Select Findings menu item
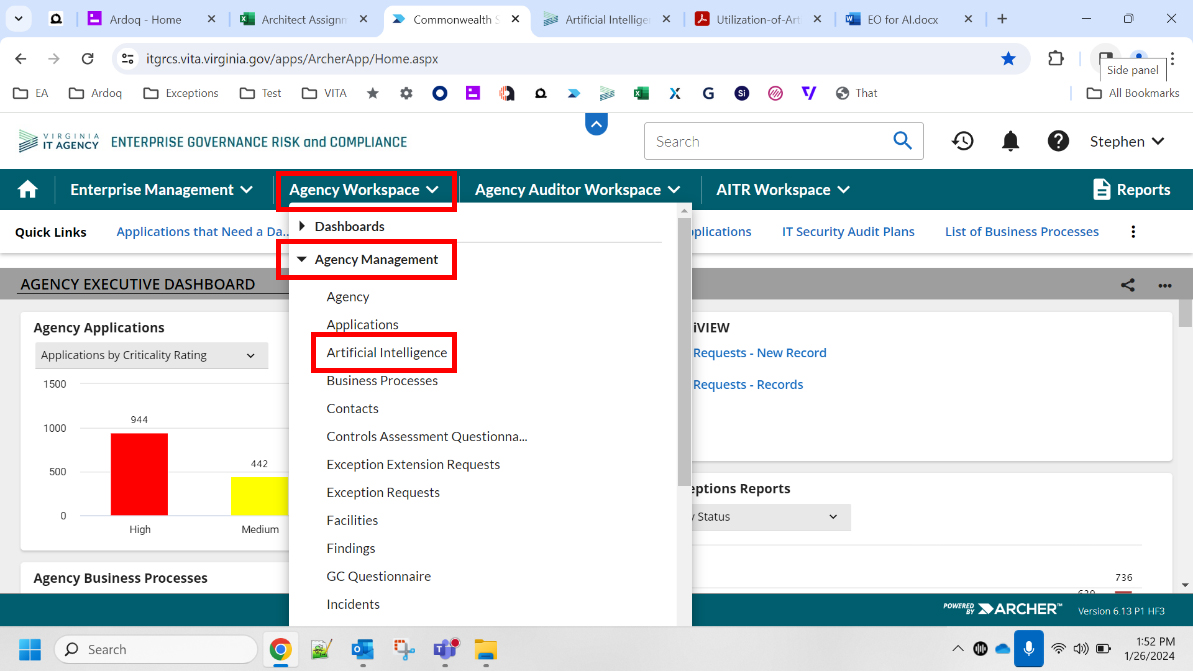The image size is (1193, 671). [351, 549]
